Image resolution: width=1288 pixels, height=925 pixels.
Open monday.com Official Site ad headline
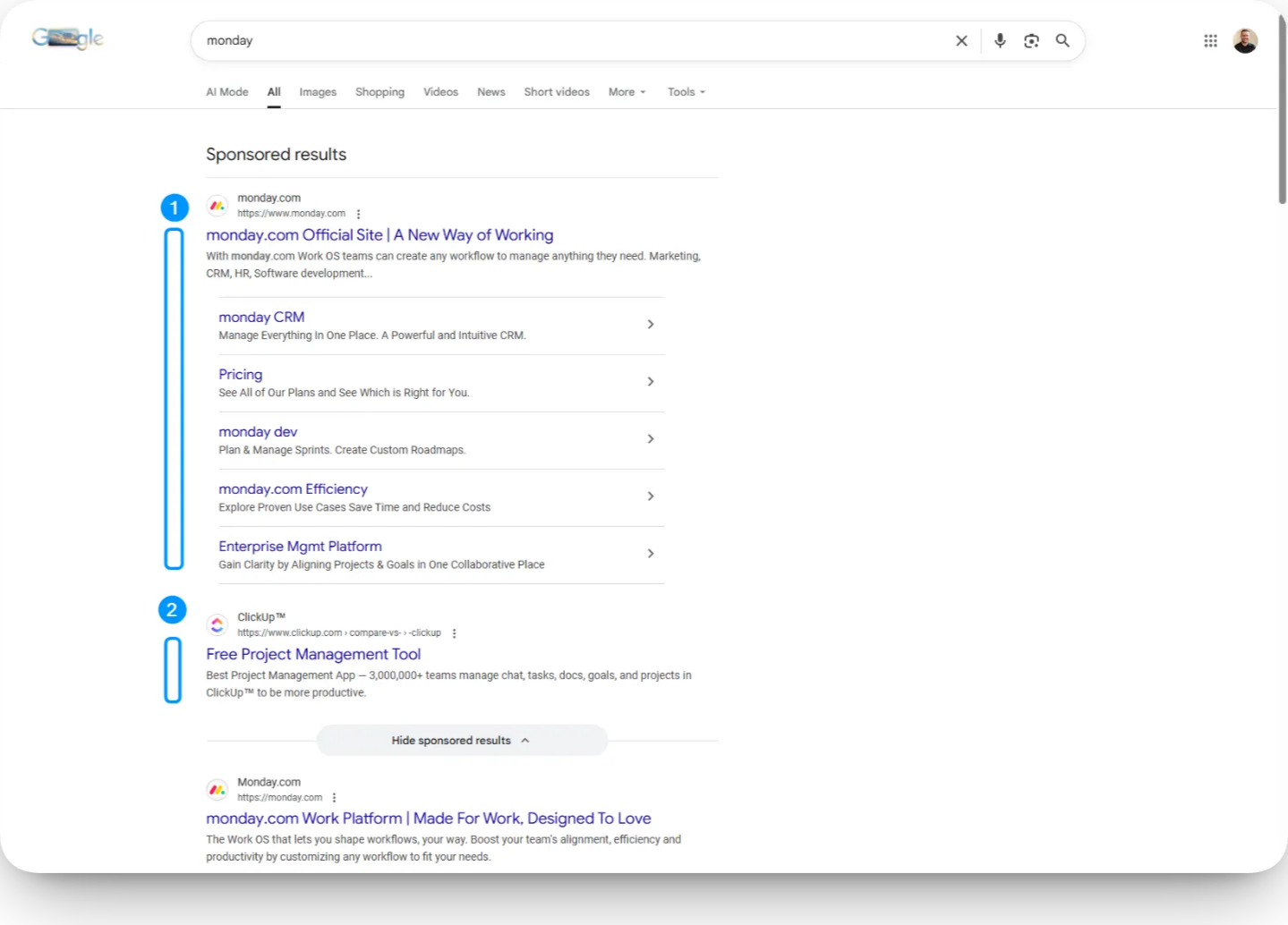[x=380, y=235]
